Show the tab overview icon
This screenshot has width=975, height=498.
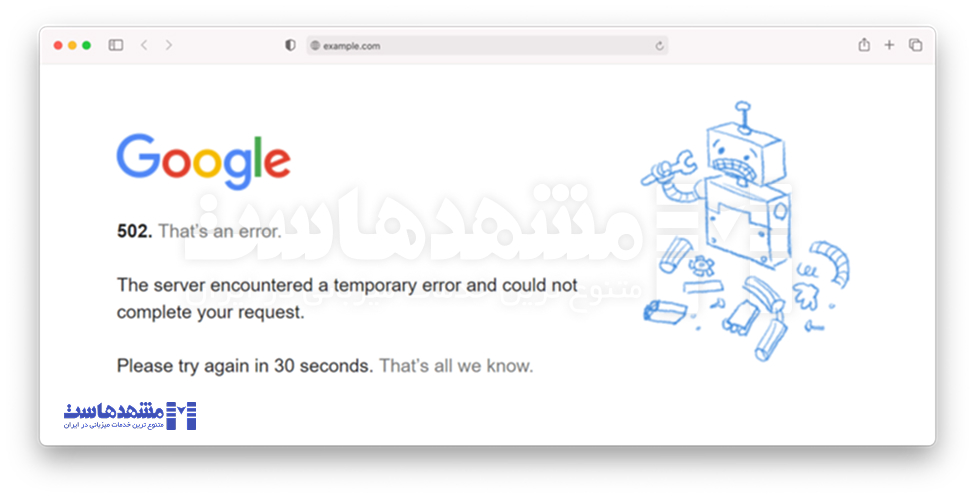(915, 45)
